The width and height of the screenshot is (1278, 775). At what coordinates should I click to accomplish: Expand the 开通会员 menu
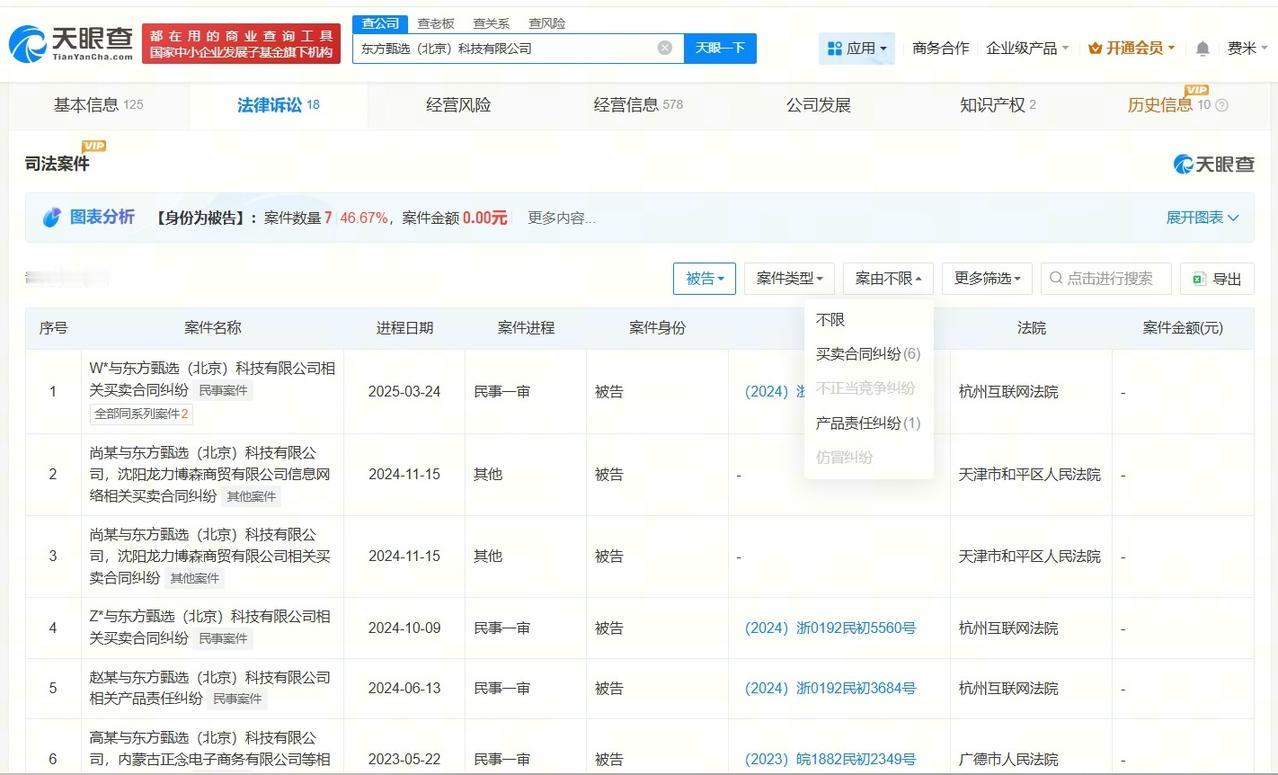1131,48
